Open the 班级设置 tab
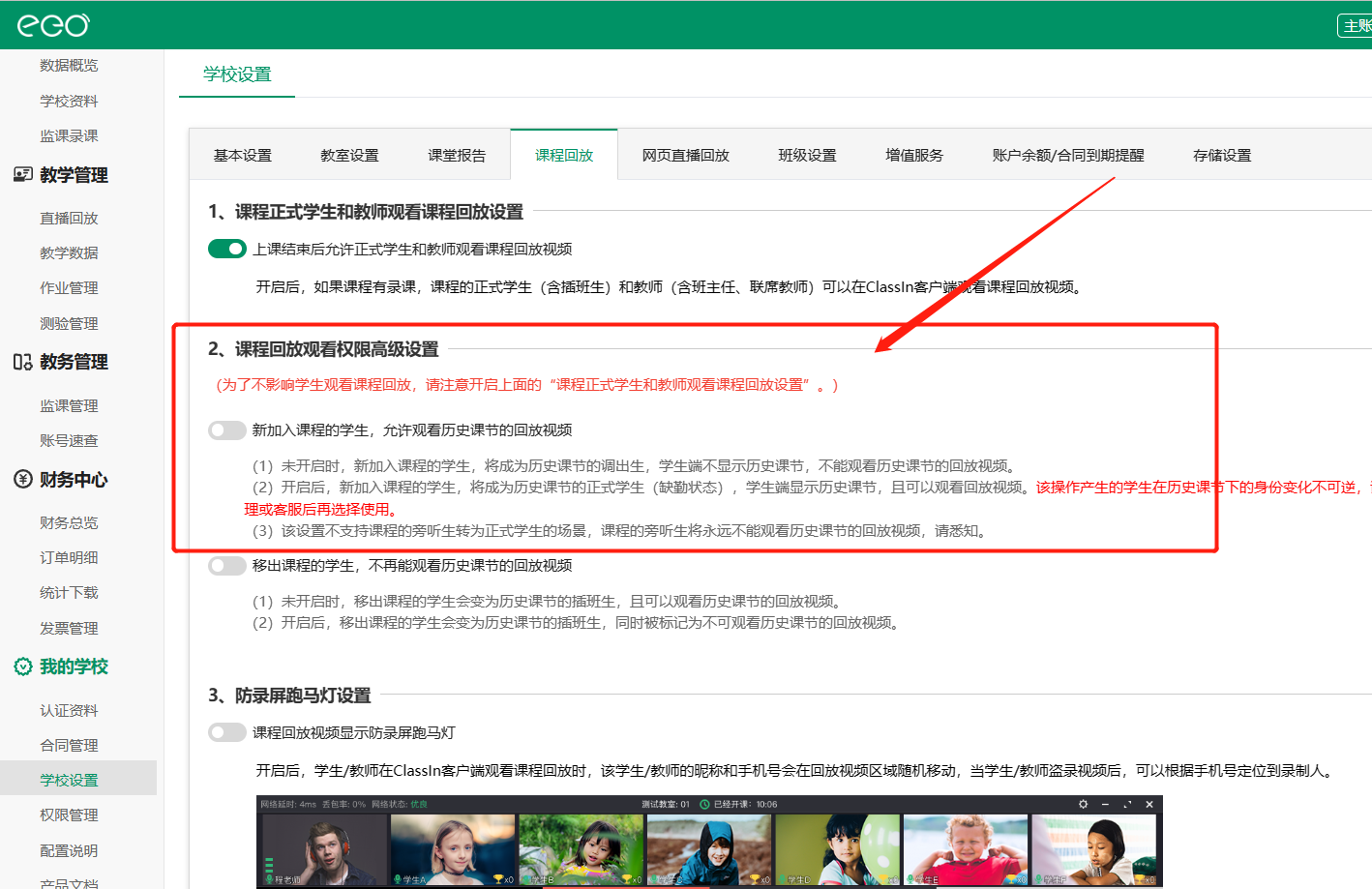Image resolution: width=1372 pixels, height=889 pixels. click(x=807, y=155)
